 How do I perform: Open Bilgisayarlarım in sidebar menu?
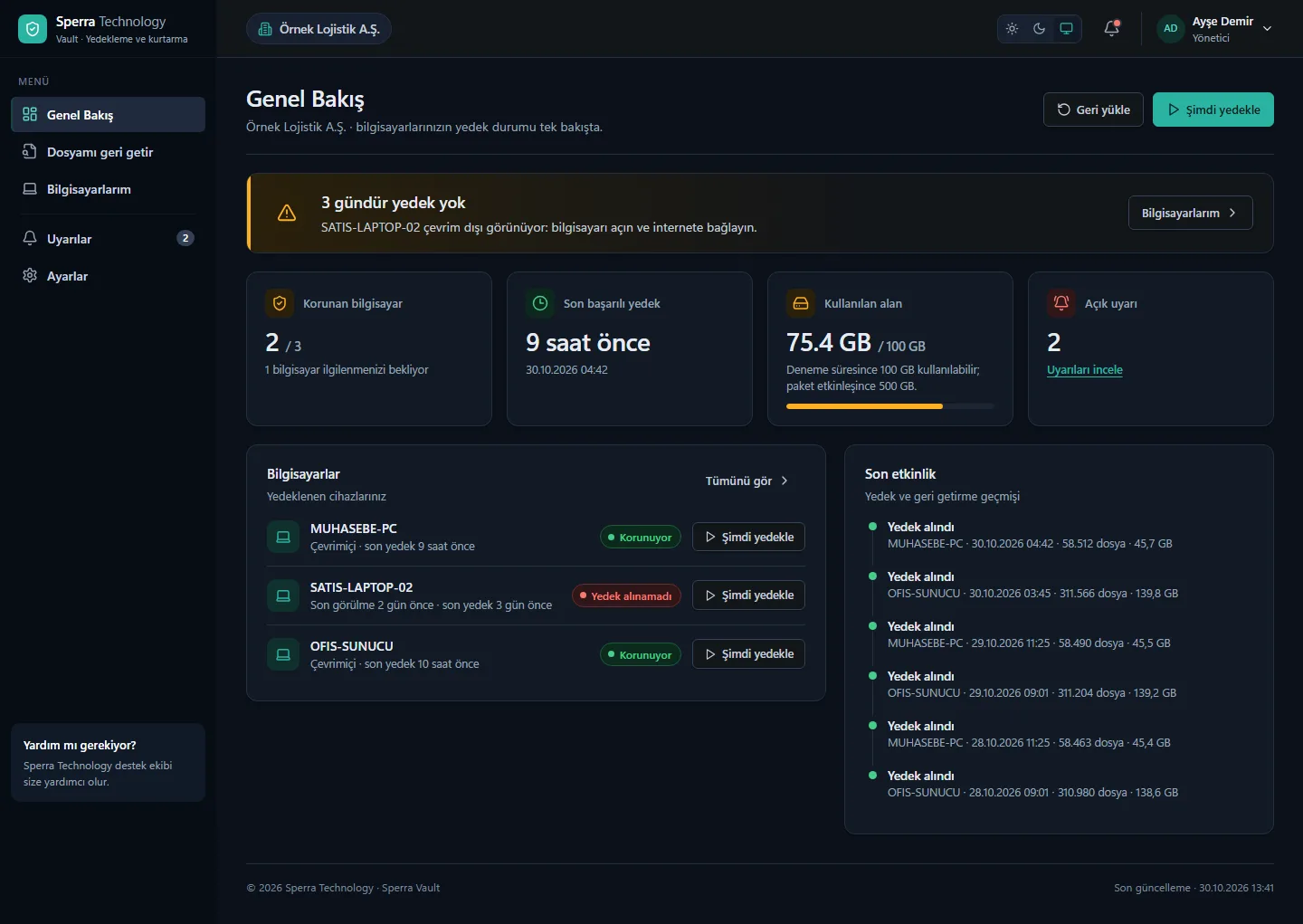pyautogui.click(x=108, y=189)
